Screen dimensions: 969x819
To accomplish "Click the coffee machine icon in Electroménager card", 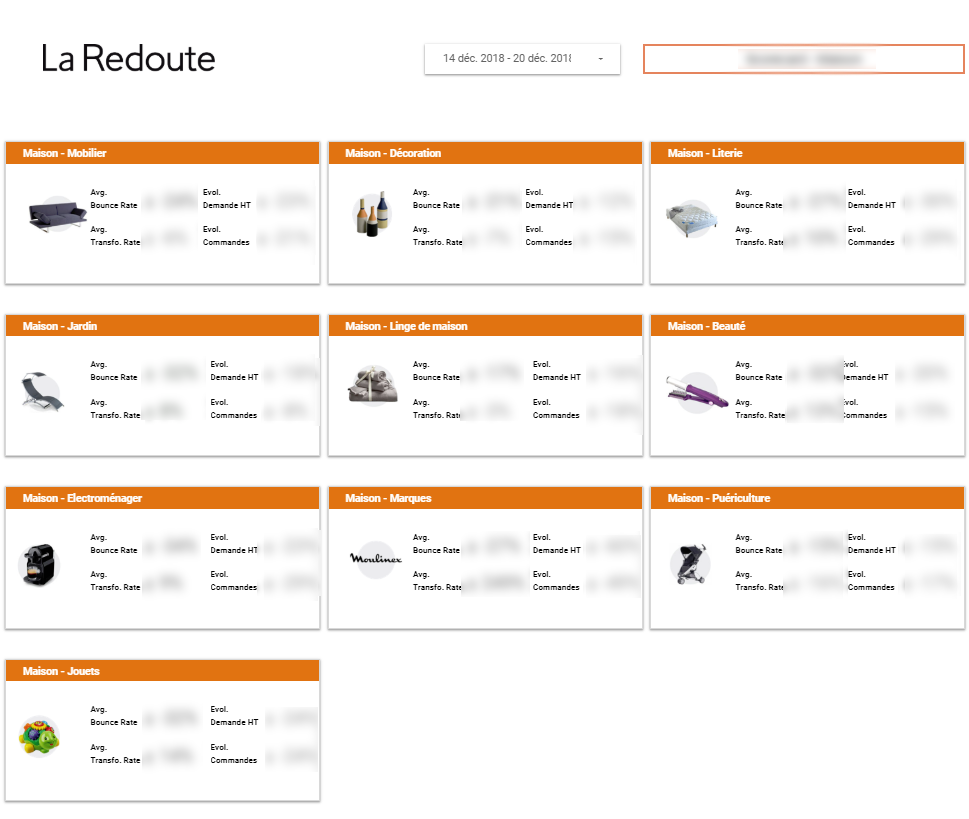I will (39, 564).
